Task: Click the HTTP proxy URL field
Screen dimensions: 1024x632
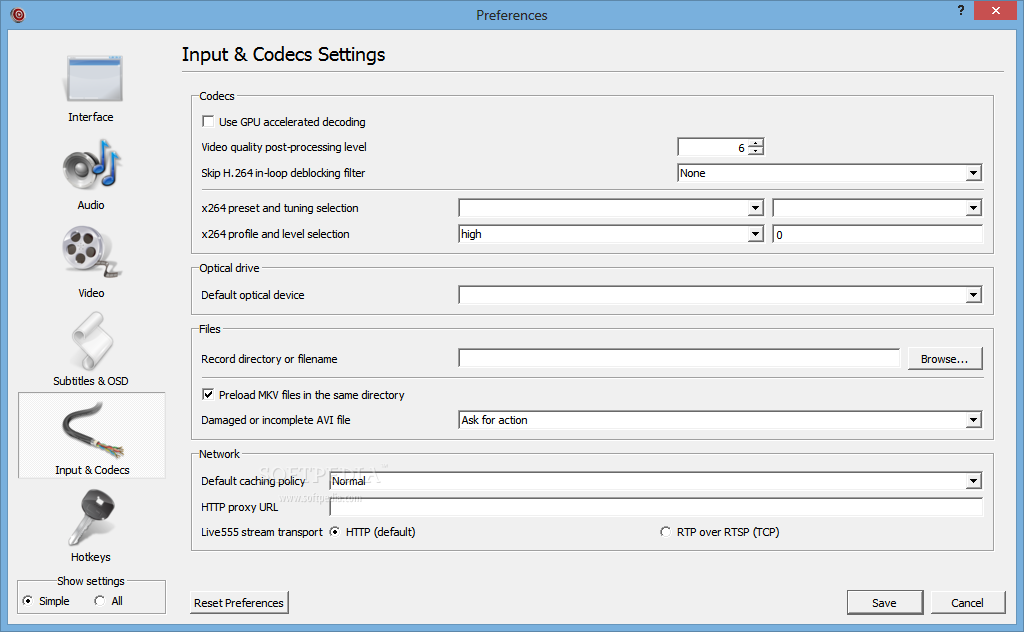Action: pos(655,507)
